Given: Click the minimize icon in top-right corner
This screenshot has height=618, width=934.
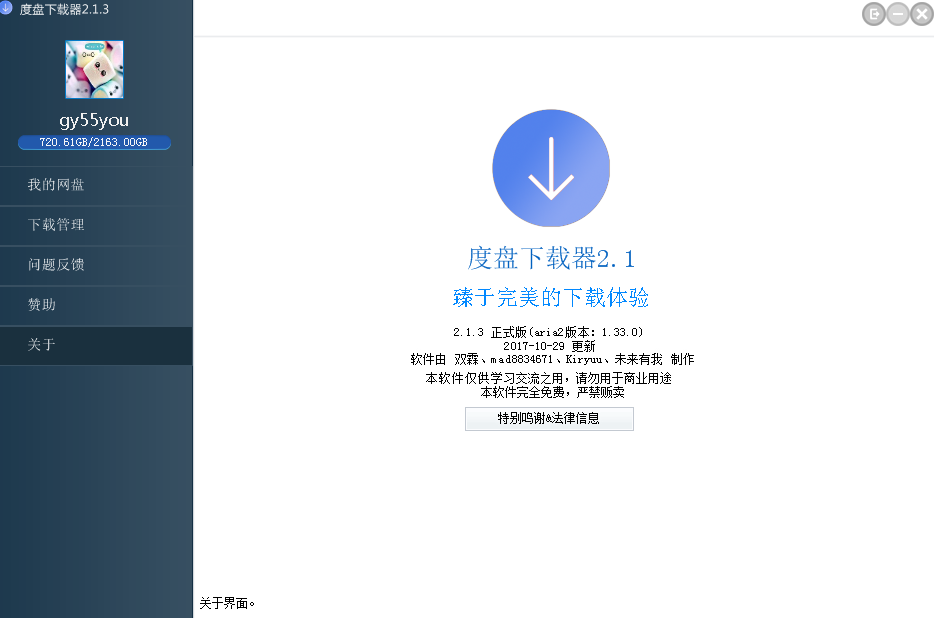Looking at the screenshot, I should tap(897, 14).
